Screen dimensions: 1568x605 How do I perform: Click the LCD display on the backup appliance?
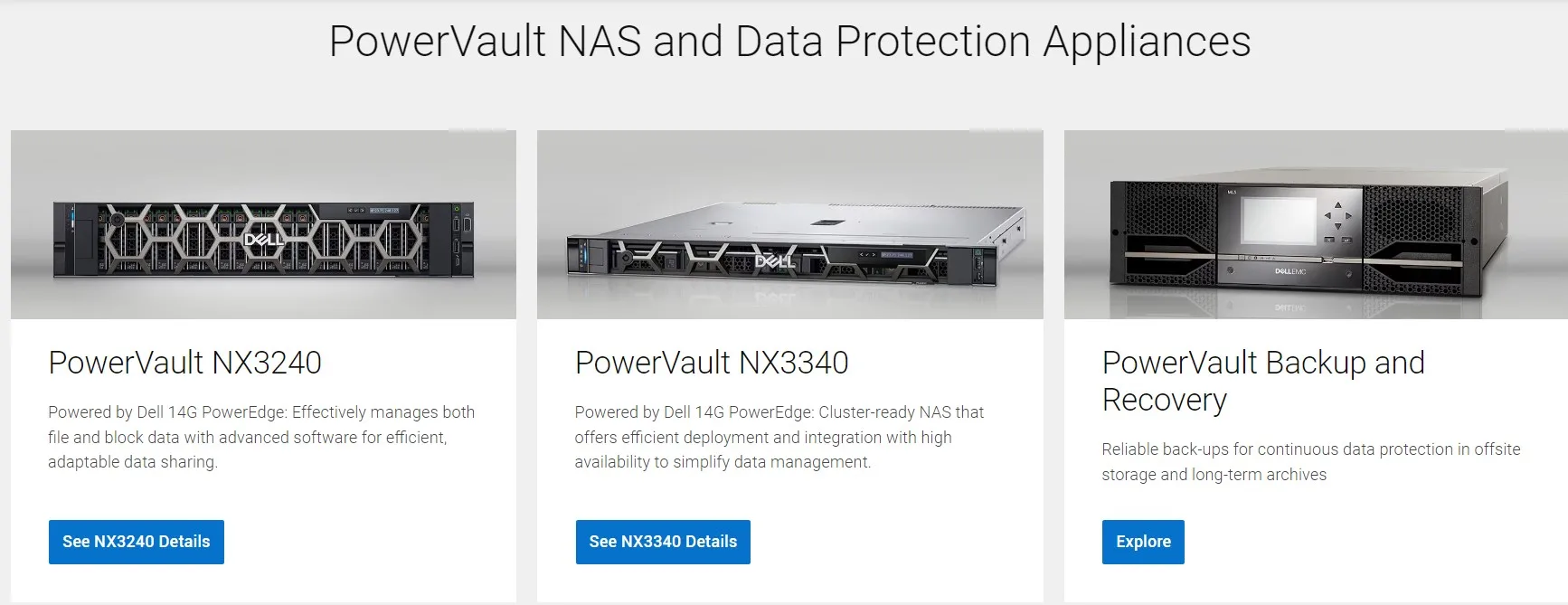(x=1278, y=220)
